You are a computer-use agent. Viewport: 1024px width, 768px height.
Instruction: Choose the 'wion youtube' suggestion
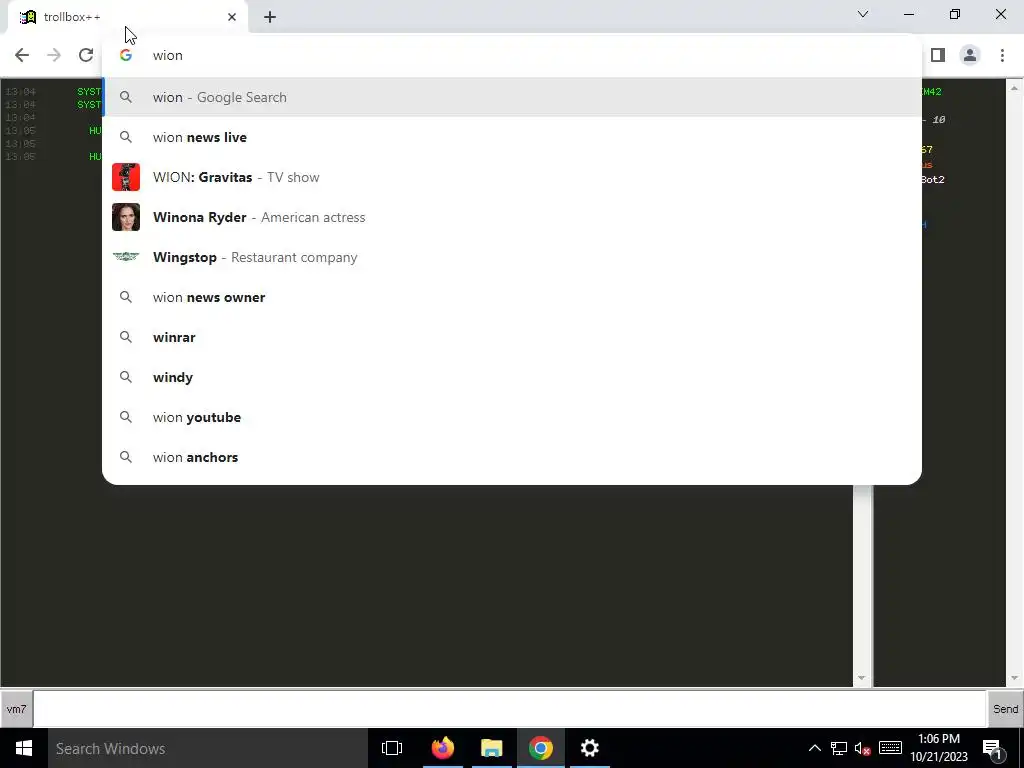coord(512,417)
